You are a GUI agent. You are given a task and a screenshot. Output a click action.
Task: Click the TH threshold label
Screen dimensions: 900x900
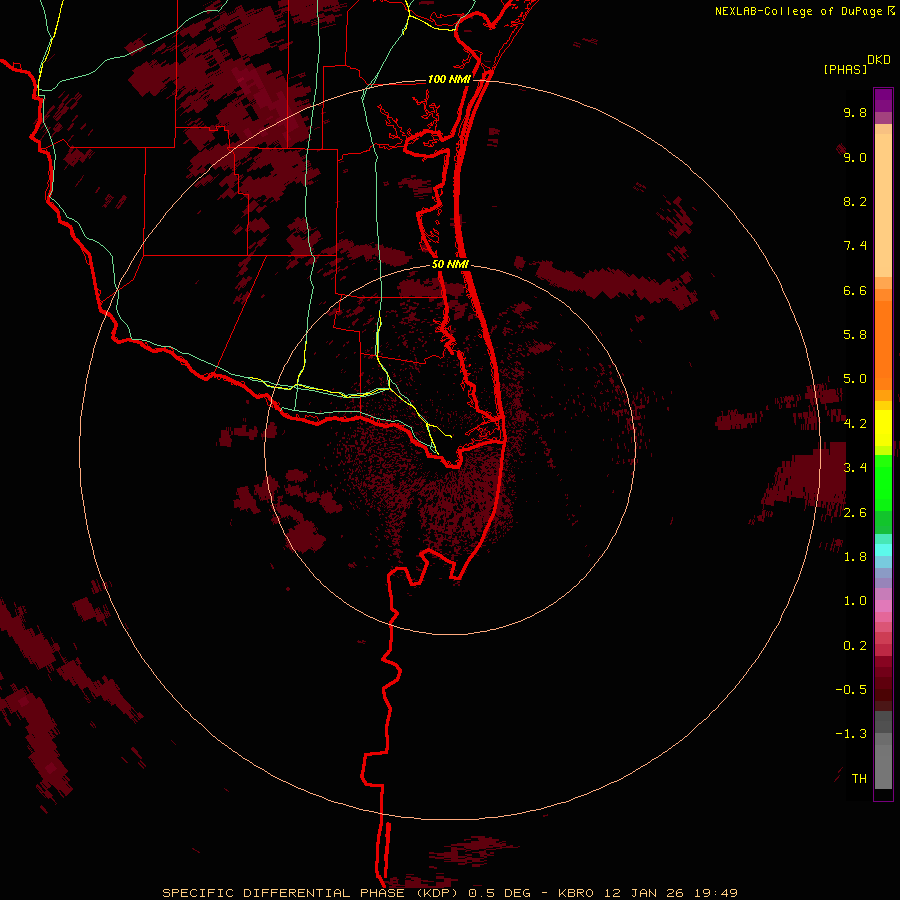tap(859, 779)
